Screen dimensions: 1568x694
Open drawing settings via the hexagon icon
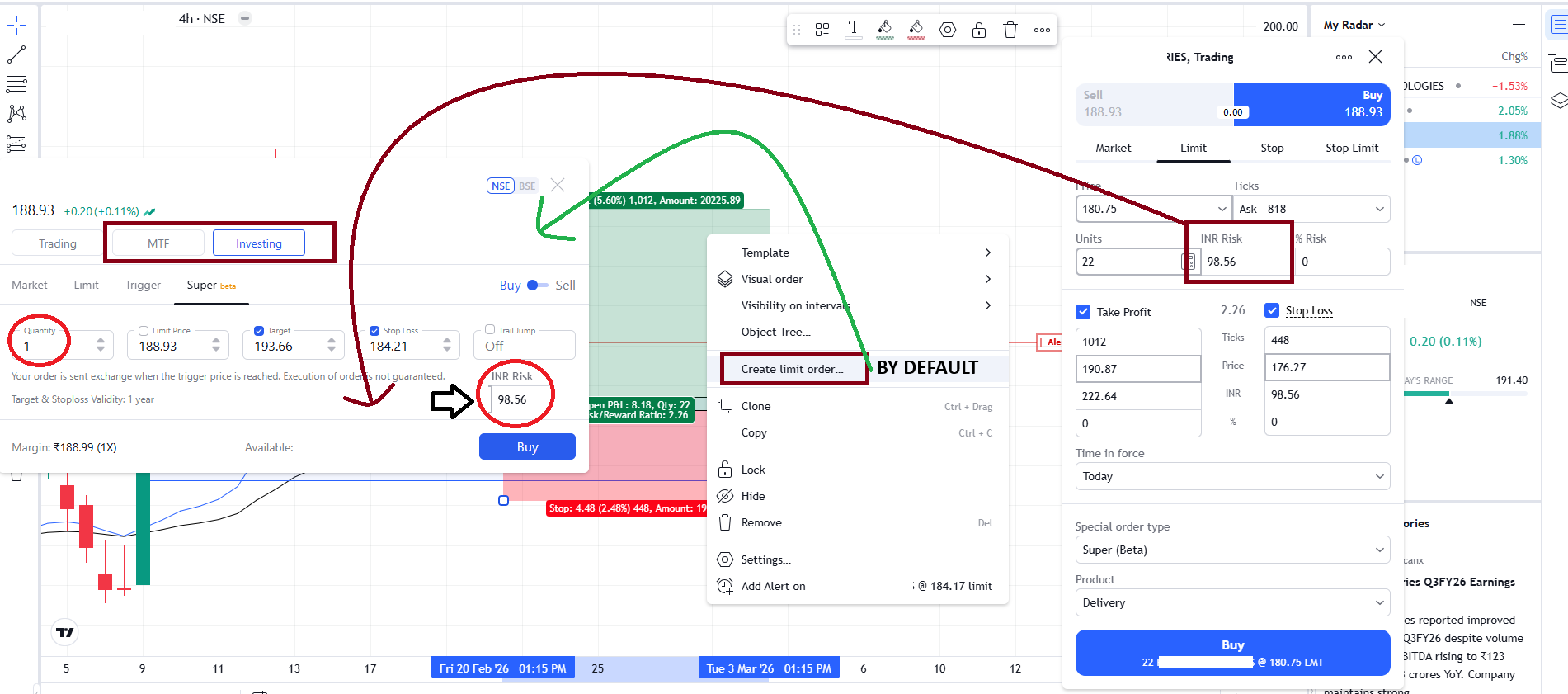948,30
